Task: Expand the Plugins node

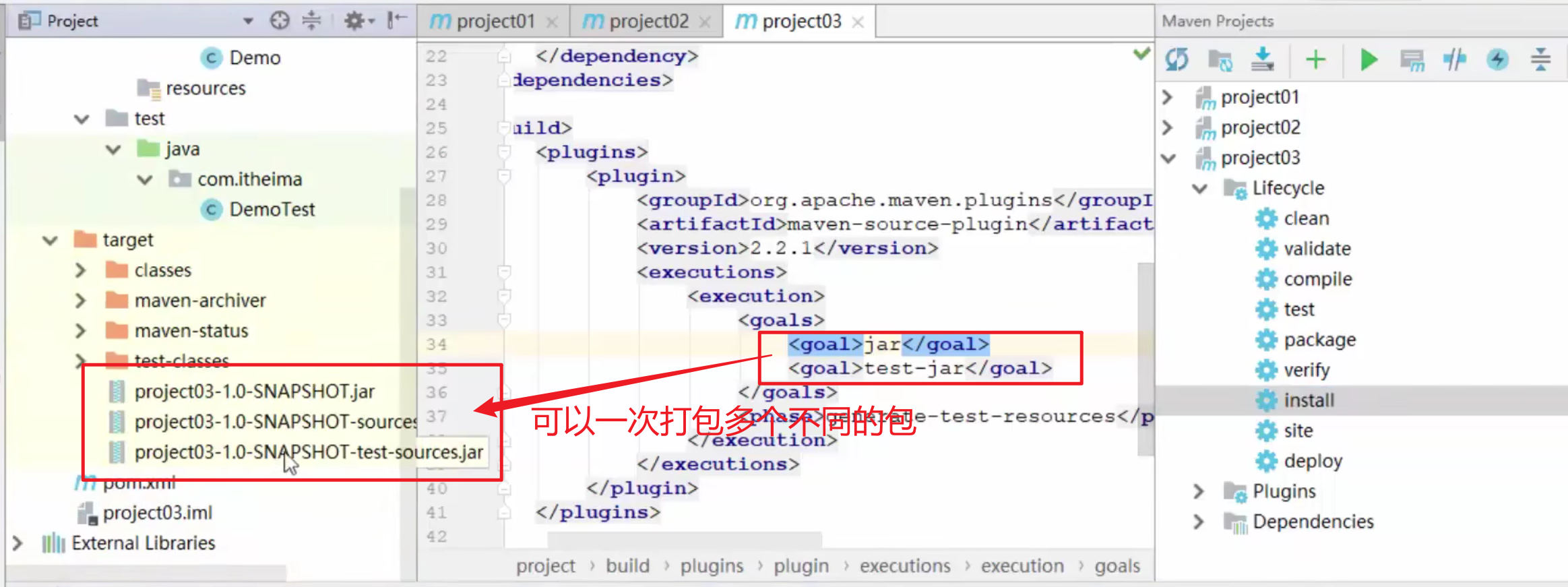Action: (1198, 491)
